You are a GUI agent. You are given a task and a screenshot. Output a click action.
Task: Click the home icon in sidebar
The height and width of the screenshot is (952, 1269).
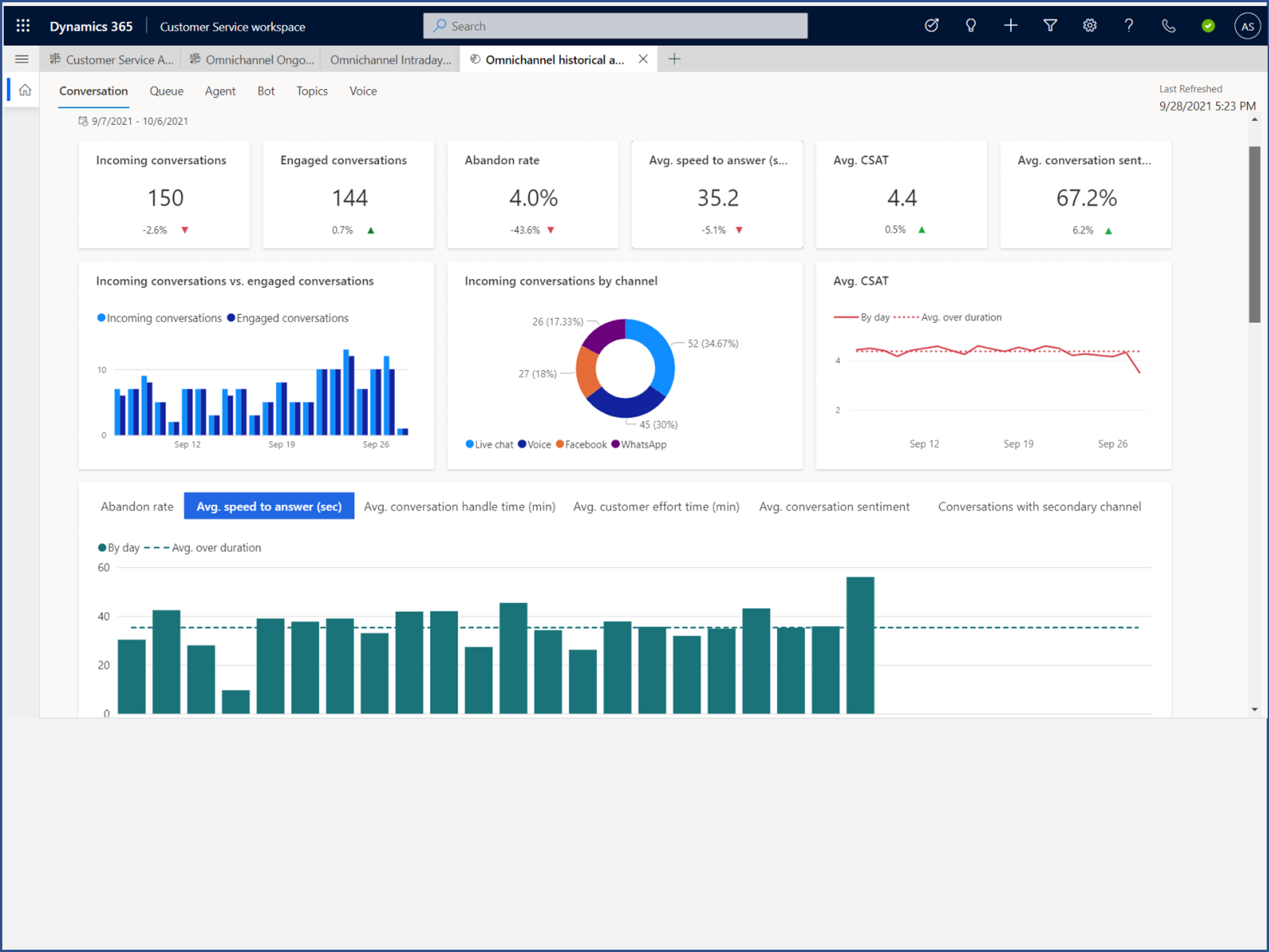click(x=25, y=90)
